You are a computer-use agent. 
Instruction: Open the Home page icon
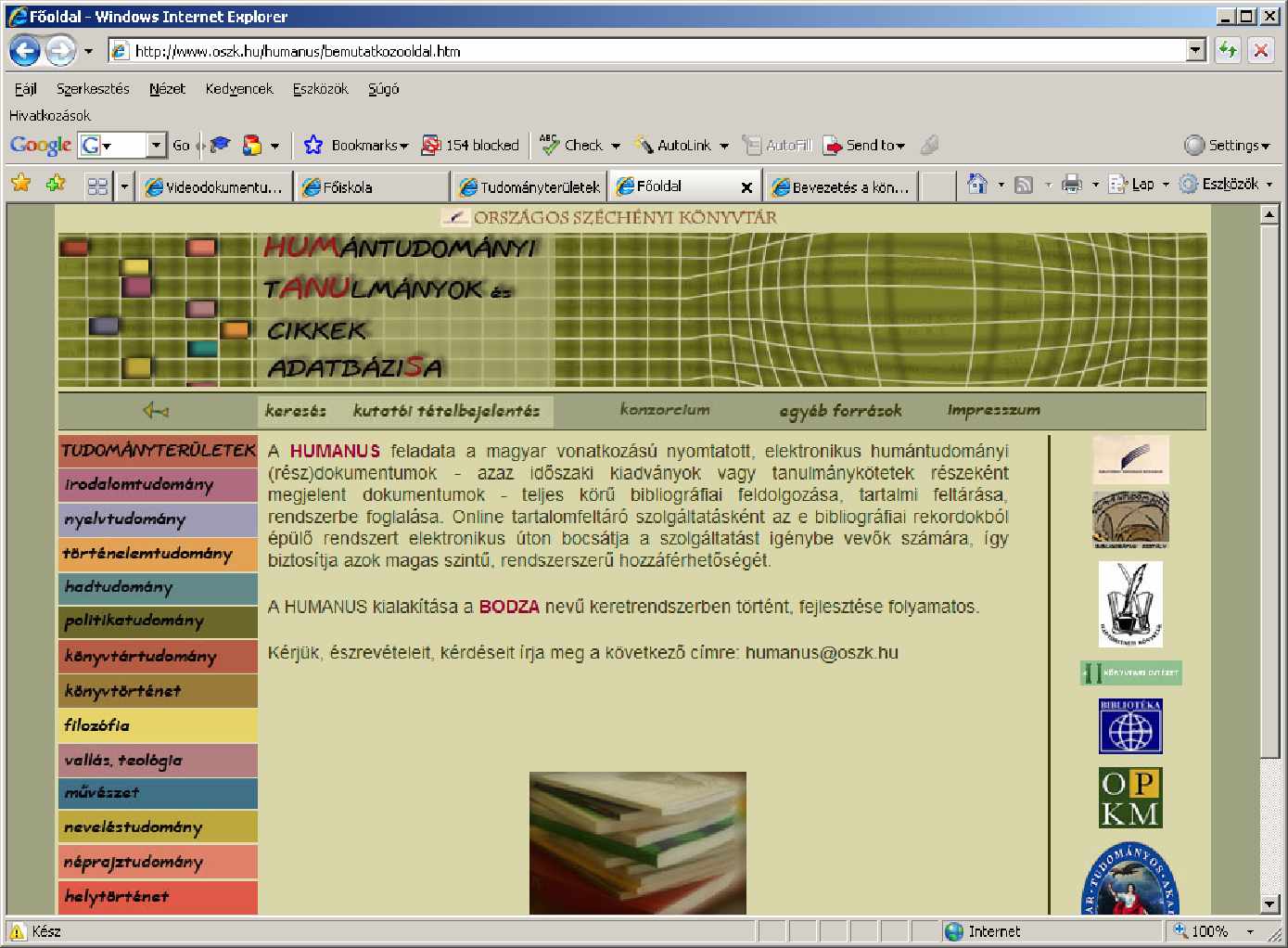point(977,184)
